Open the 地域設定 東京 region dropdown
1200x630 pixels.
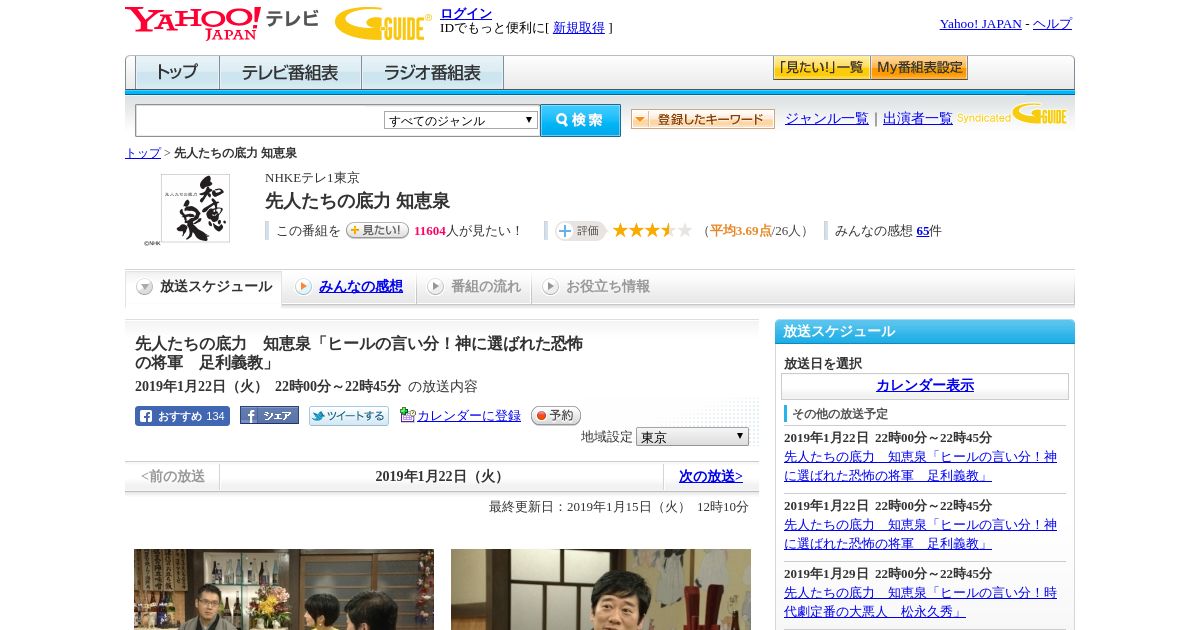coord(692,437)
